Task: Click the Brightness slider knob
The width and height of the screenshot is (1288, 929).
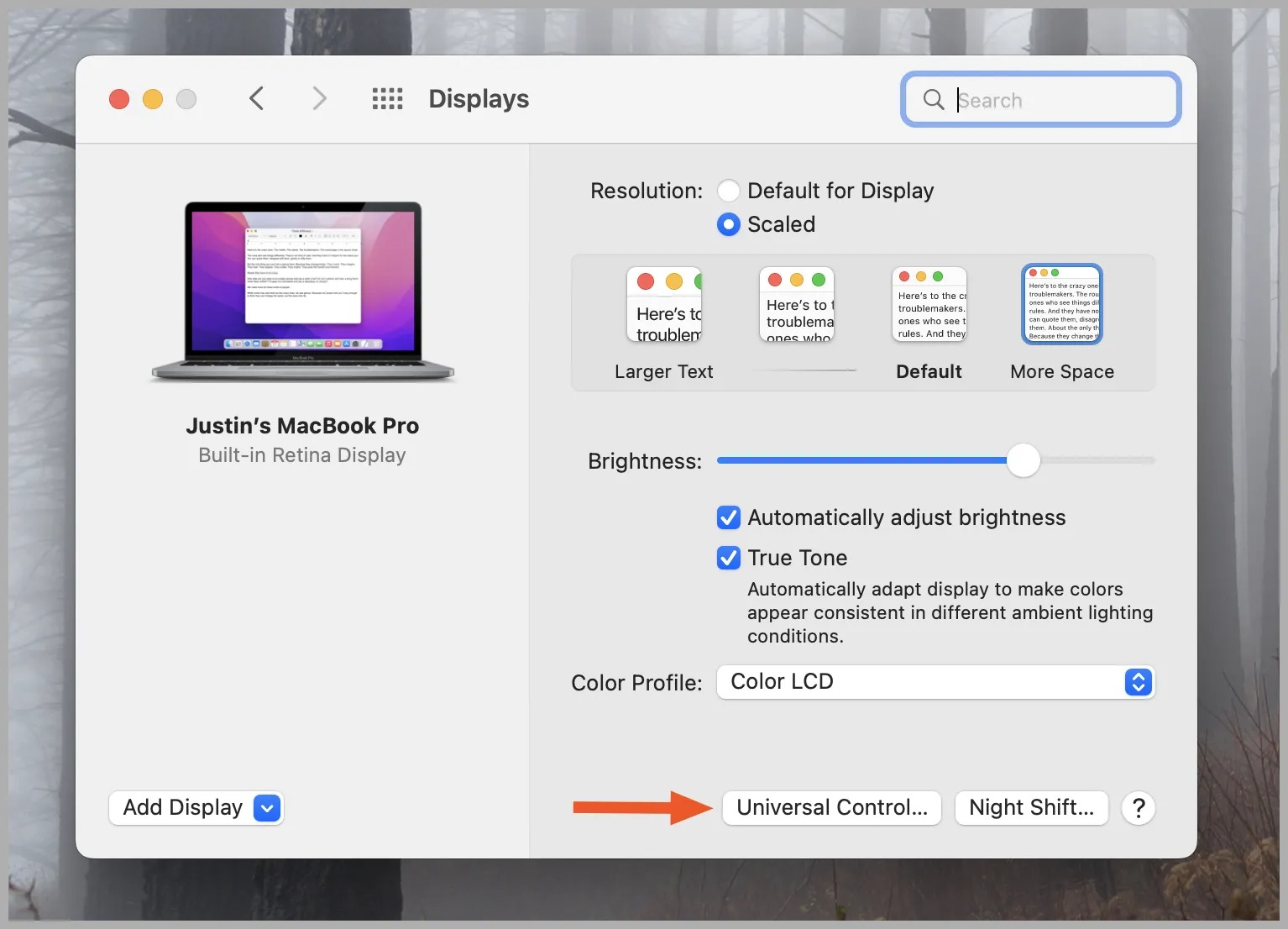Action: [1024, 460]
